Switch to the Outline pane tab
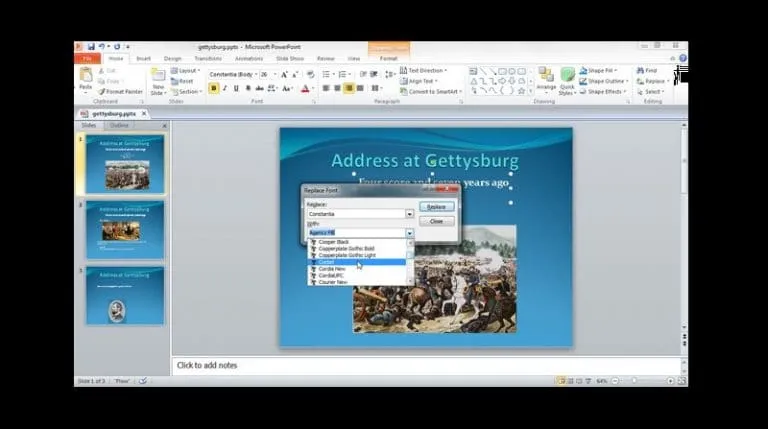Image resolution: width=768 pixels, height=429 pixels. coord(119,126)
